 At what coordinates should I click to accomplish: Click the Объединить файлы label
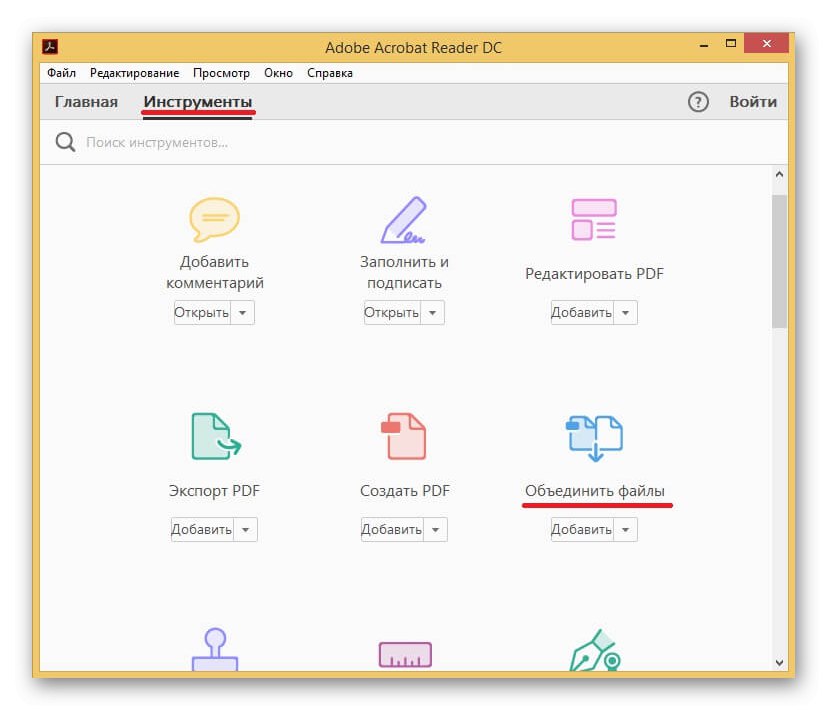pyautogui.click(x=594, y=491)
